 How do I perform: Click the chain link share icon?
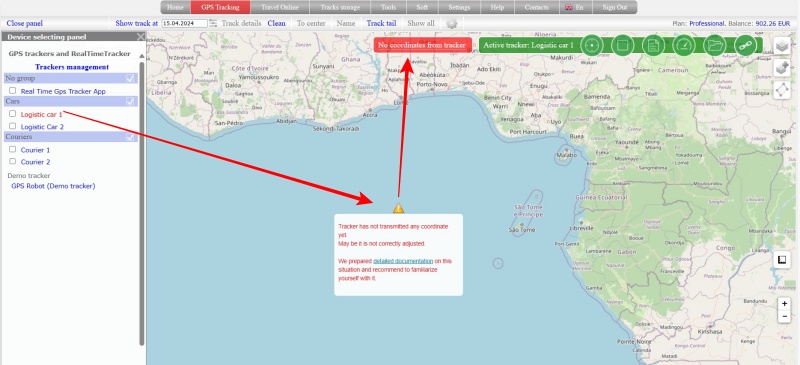coord(746,45)
